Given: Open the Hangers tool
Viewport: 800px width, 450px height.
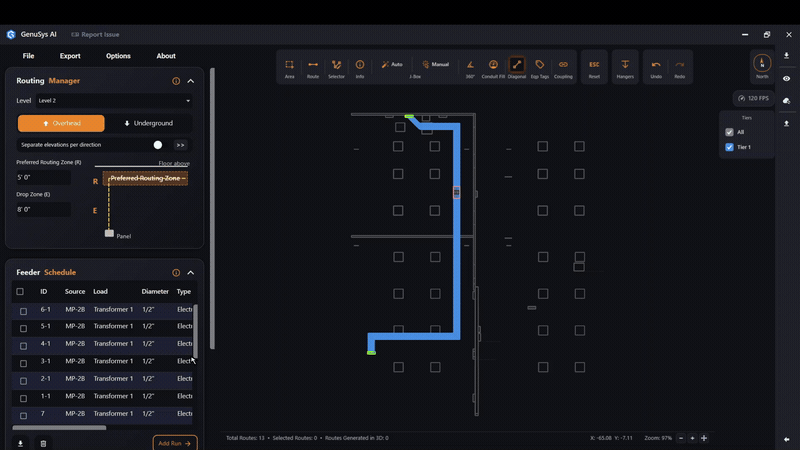Looking at the screenshot, I should pyautogui.click(x=625, y=68).
